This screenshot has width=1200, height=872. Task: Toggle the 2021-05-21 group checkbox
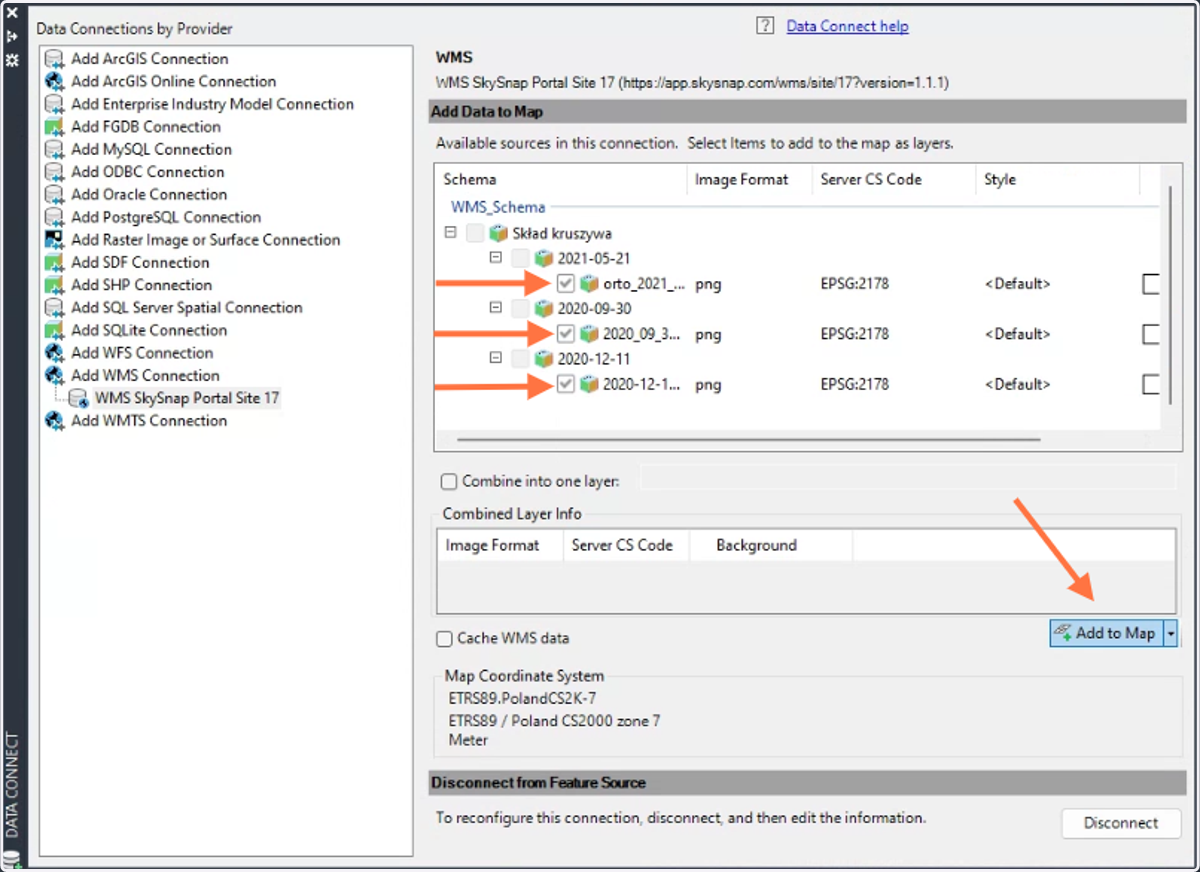[520, 258]
